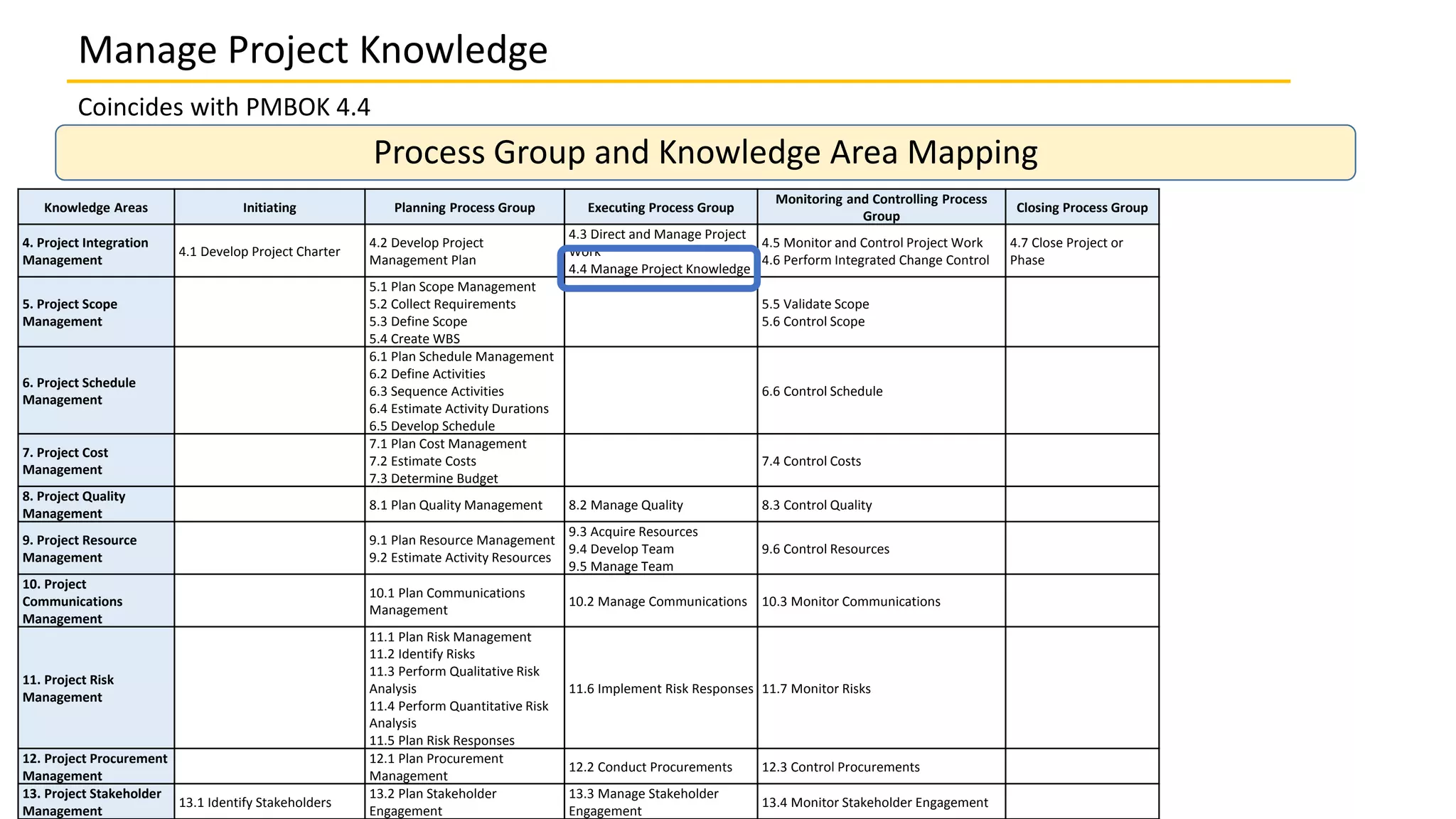Click '5.1 Plan Scope Management' entry

point(452,287)
